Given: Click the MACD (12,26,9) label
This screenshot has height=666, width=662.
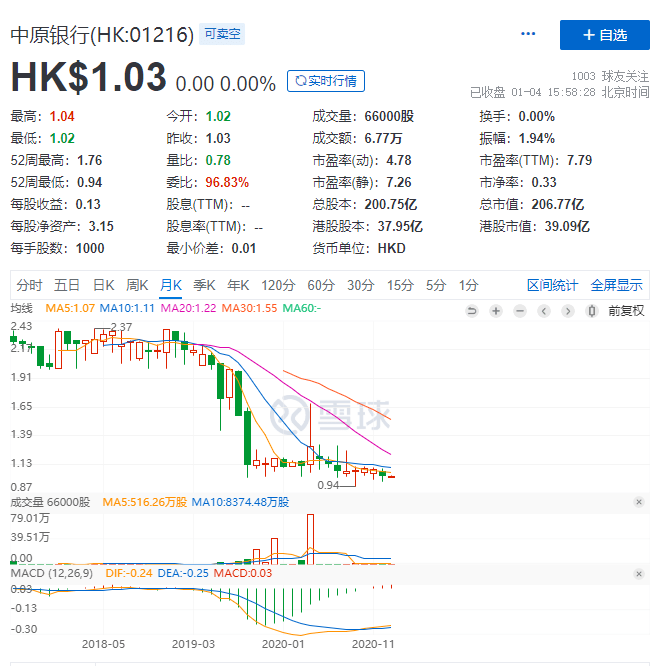Looking at the screenshot, I should pos(51,573).
